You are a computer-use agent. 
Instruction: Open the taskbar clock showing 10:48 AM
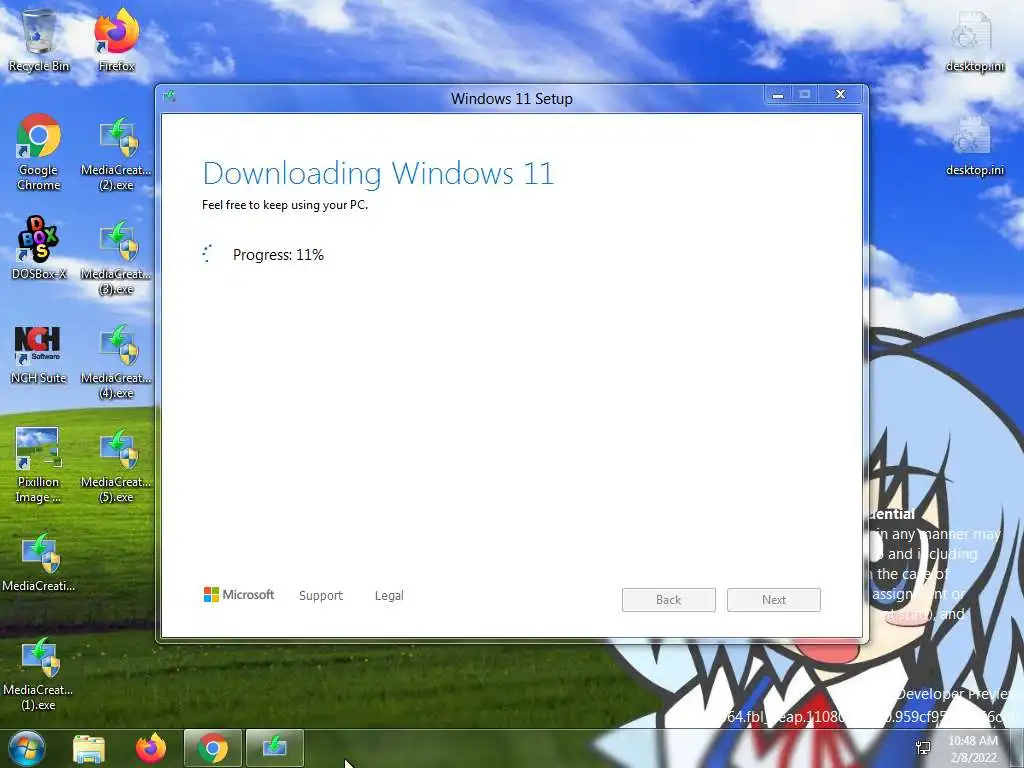coord(973,749)
